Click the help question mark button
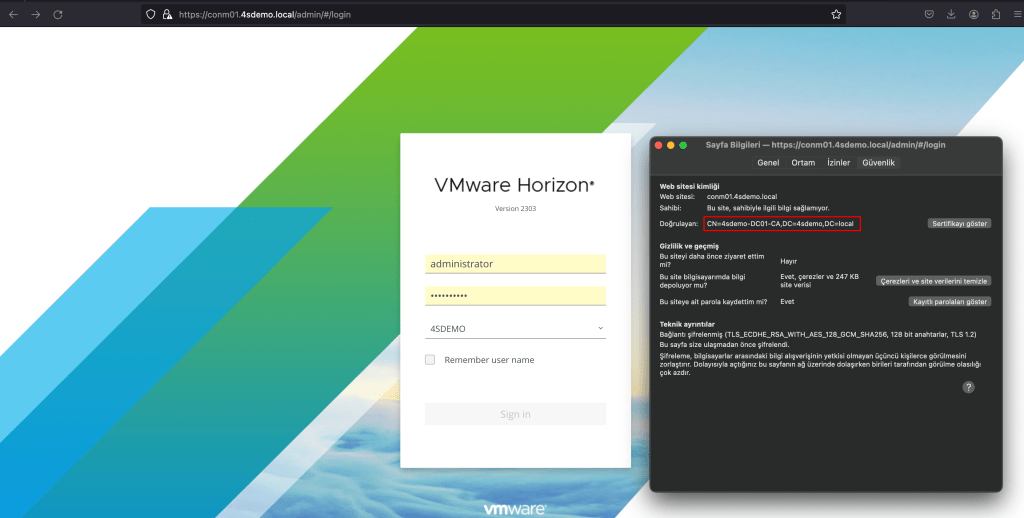 coord(968,387)
